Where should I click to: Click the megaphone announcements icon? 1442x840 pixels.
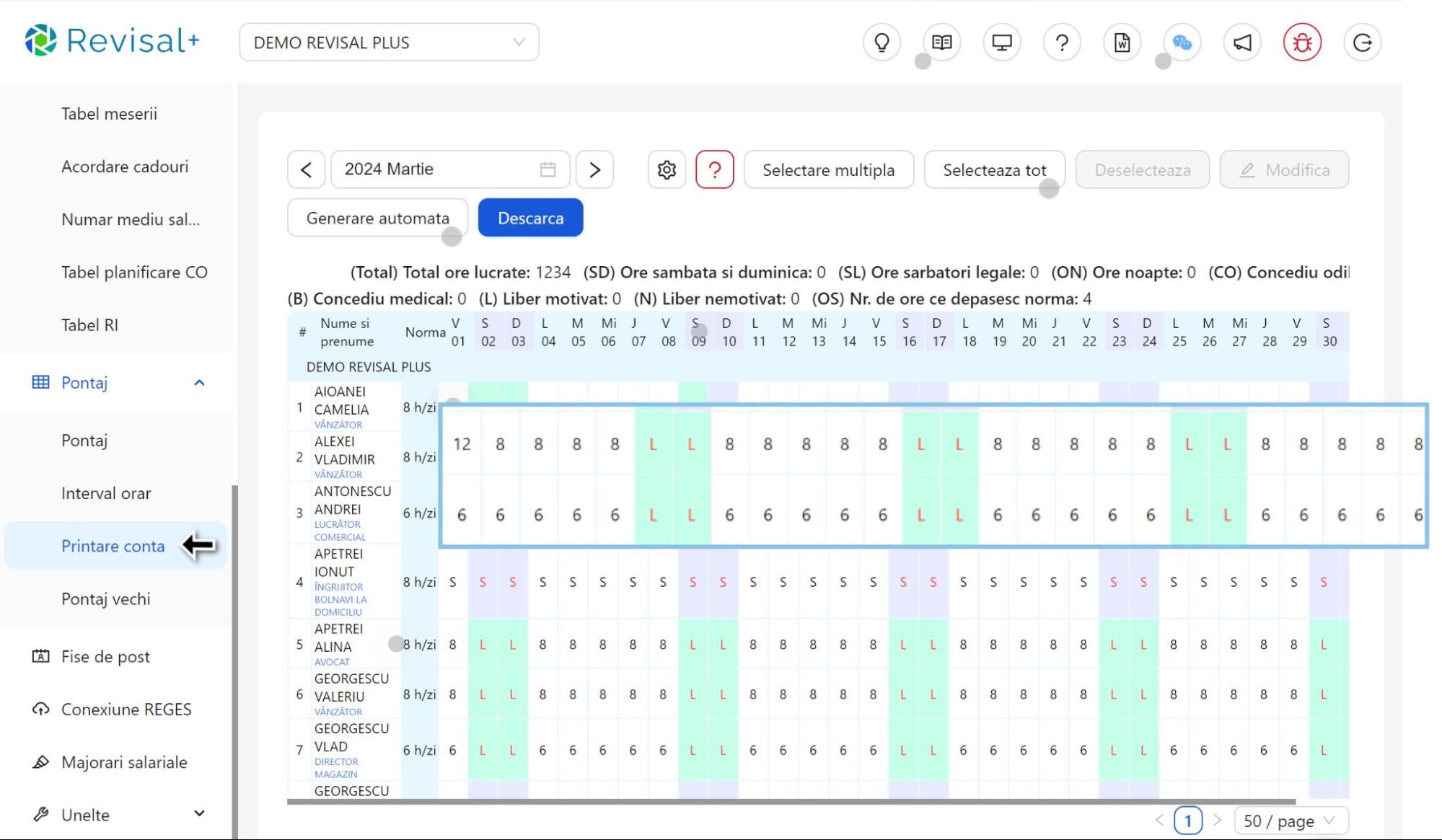[x=1242, y=43]
